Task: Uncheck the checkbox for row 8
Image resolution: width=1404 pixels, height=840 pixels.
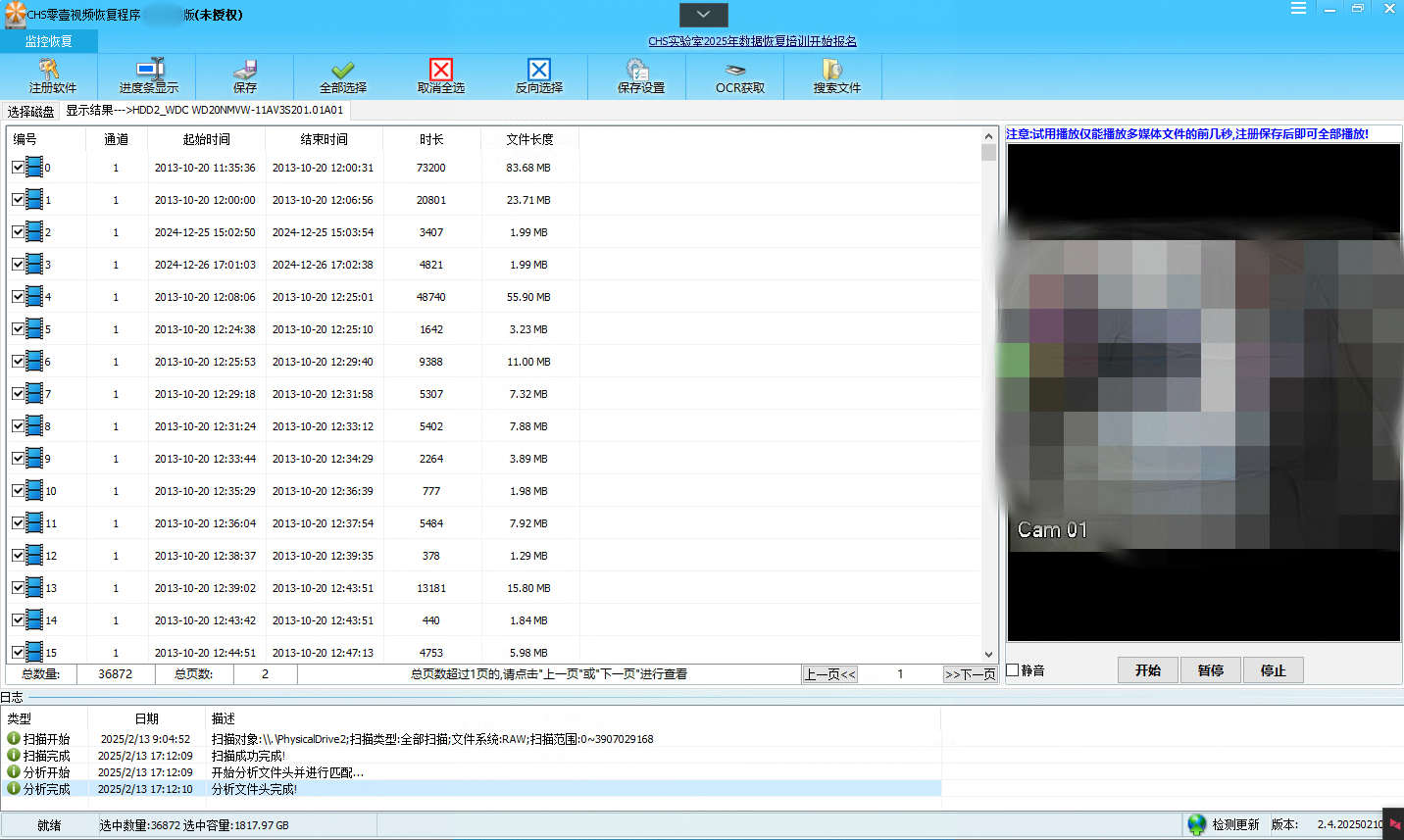Action: point(18,425)
